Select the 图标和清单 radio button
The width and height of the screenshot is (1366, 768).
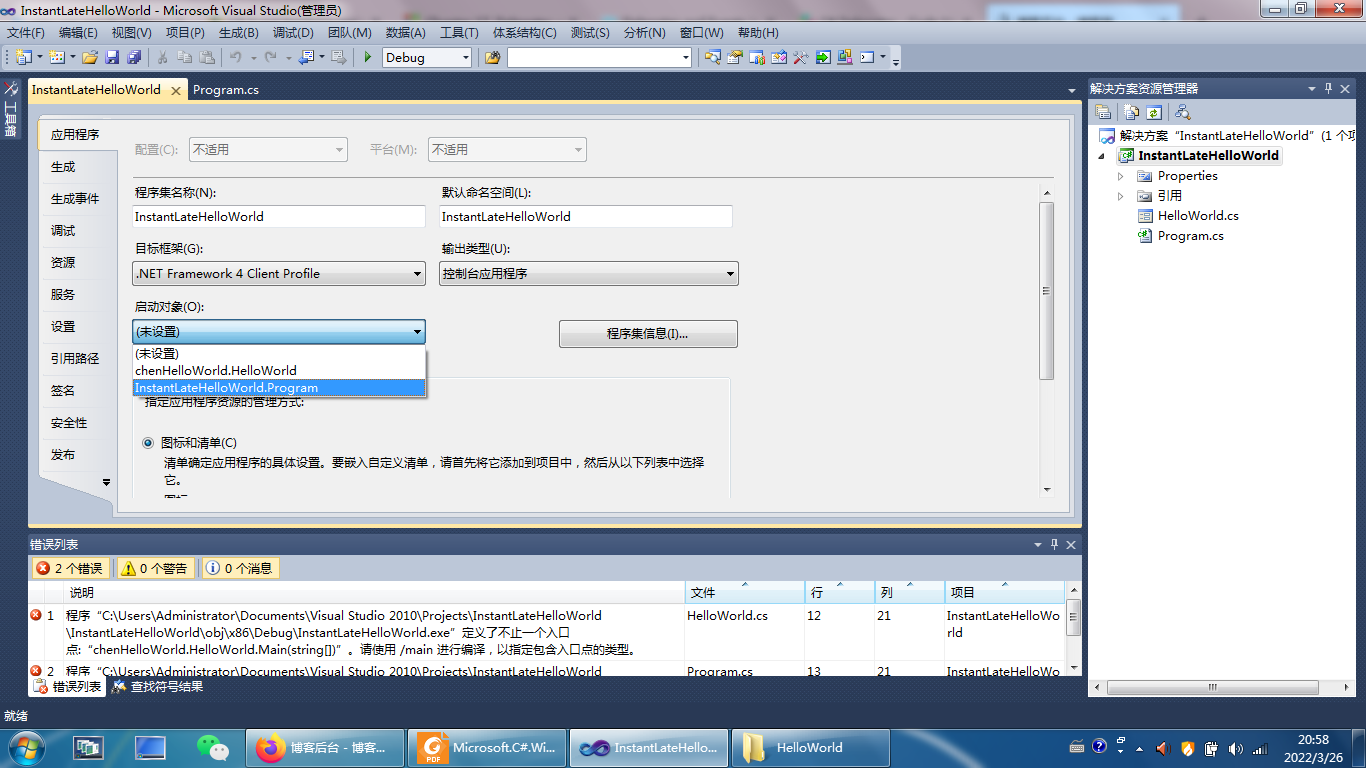148,443
